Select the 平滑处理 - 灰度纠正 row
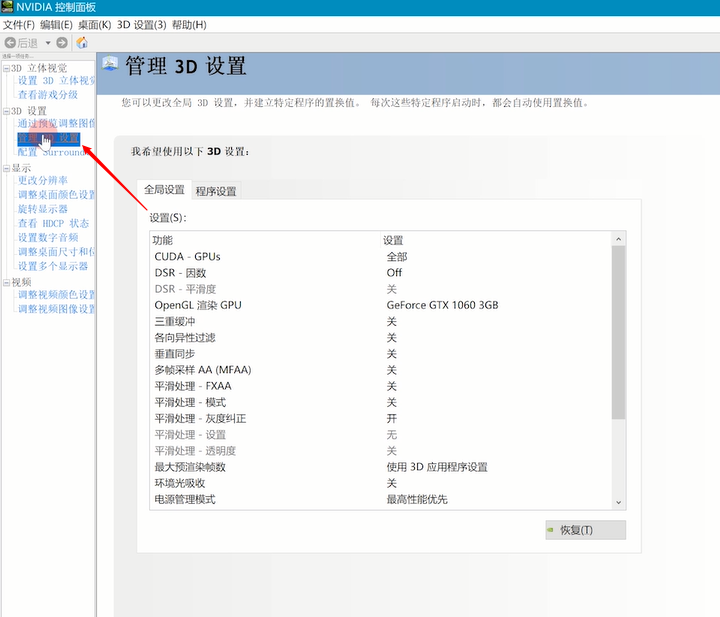This screenshot has height=617, width=720. pos(381,418)
